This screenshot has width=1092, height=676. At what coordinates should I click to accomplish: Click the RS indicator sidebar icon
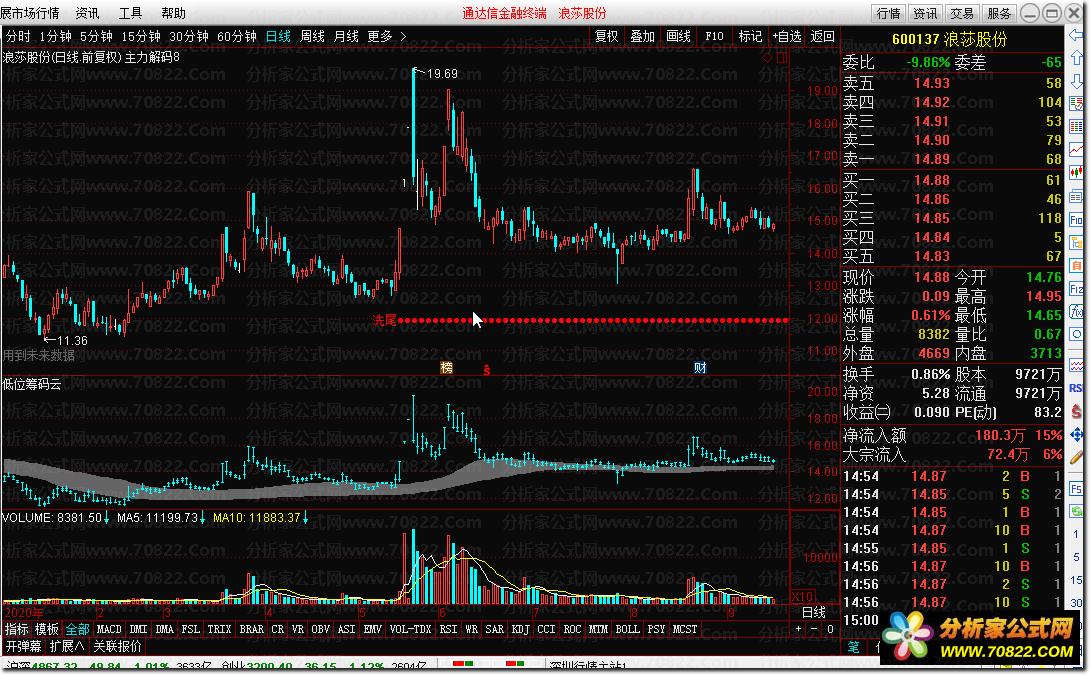click(x=1076, y=388)
